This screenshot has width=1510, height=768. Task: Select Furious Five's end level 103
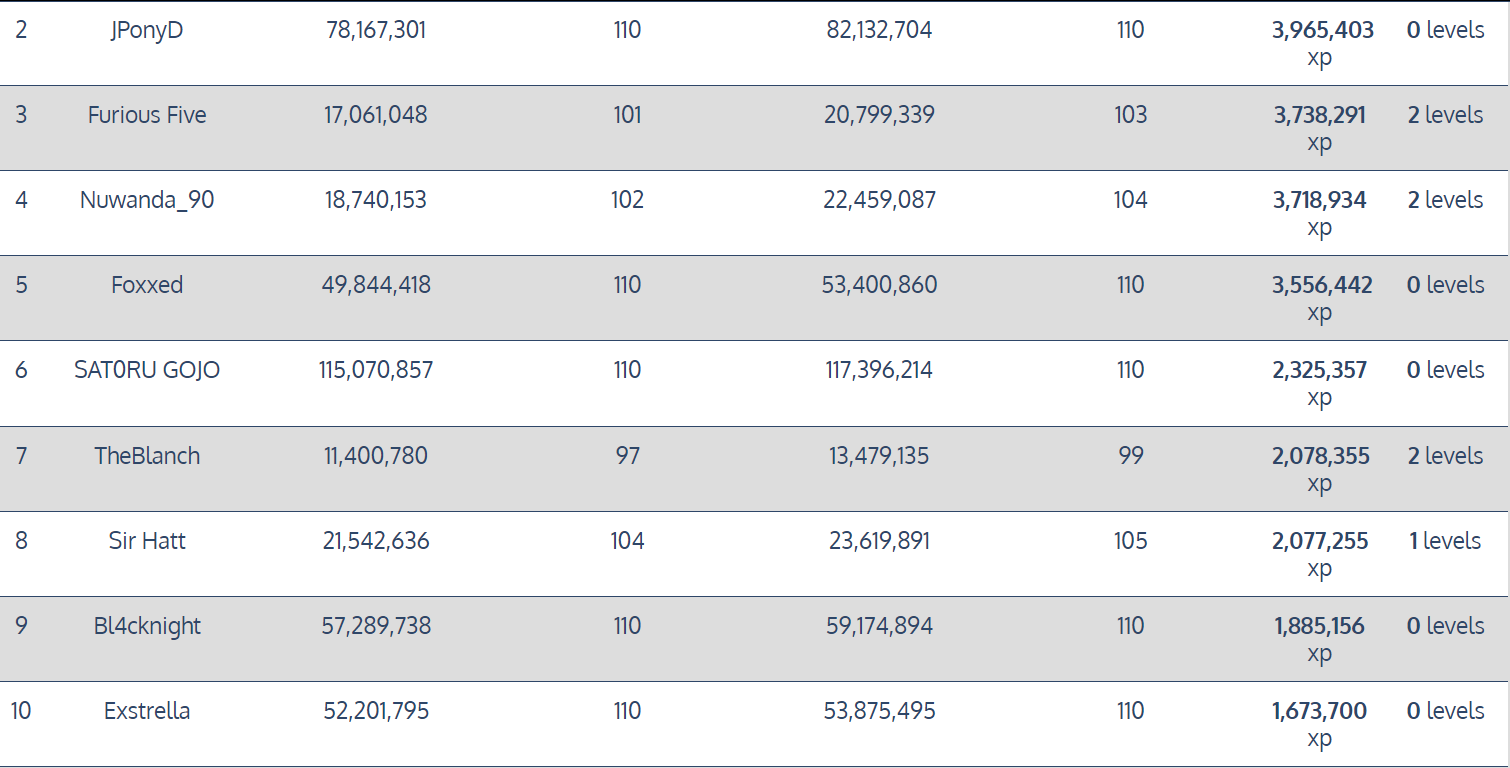tap(1130, 115)
